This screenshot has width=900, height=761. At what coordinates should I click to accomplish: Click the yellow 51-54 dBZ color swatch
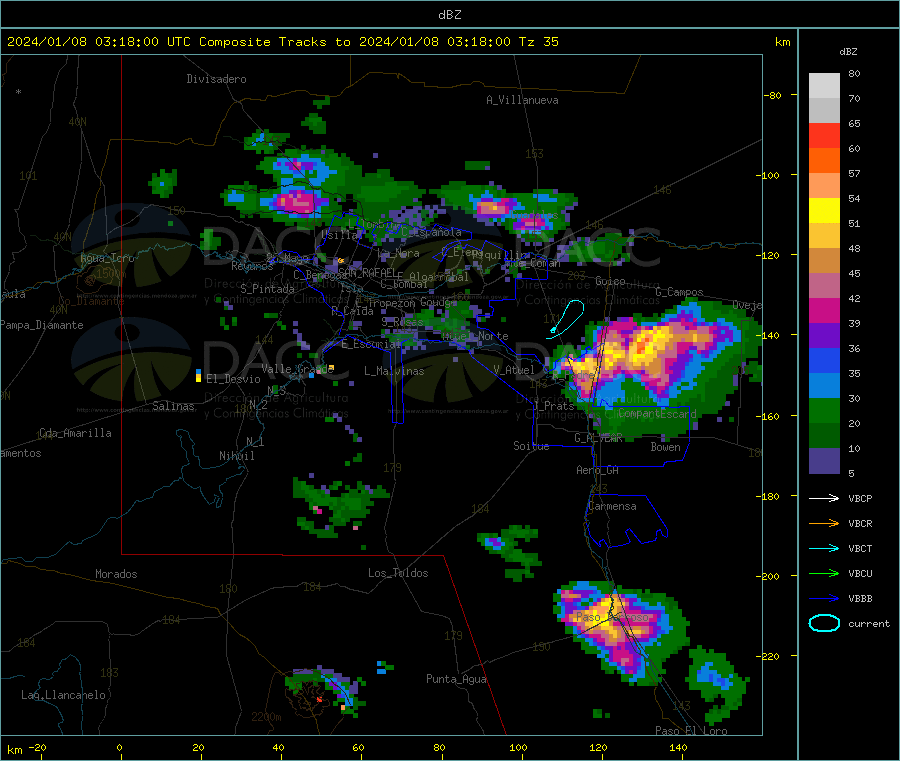[824, 211]
